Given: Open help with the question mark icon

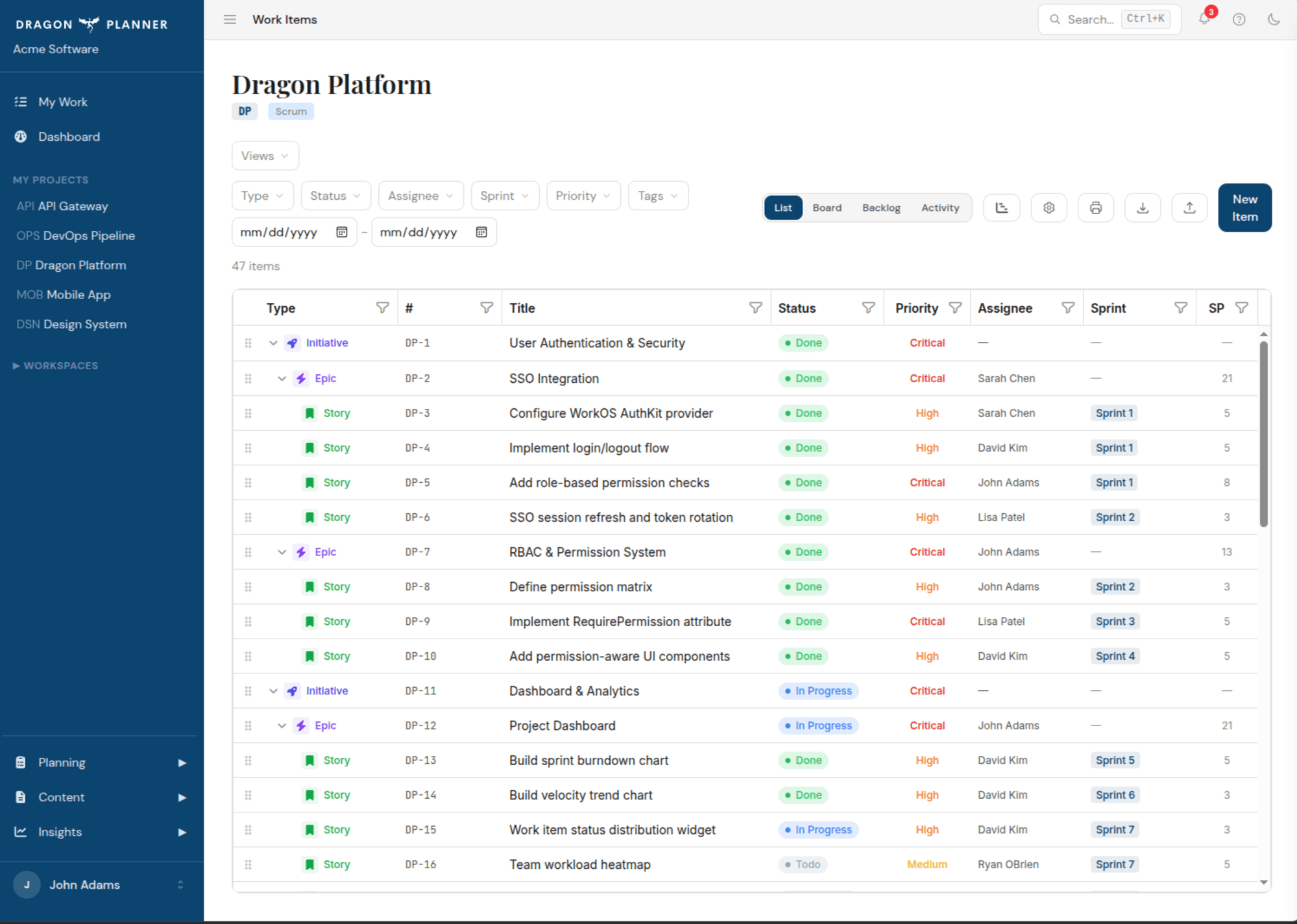Looking at the screenshot, I should (1239, 19).
